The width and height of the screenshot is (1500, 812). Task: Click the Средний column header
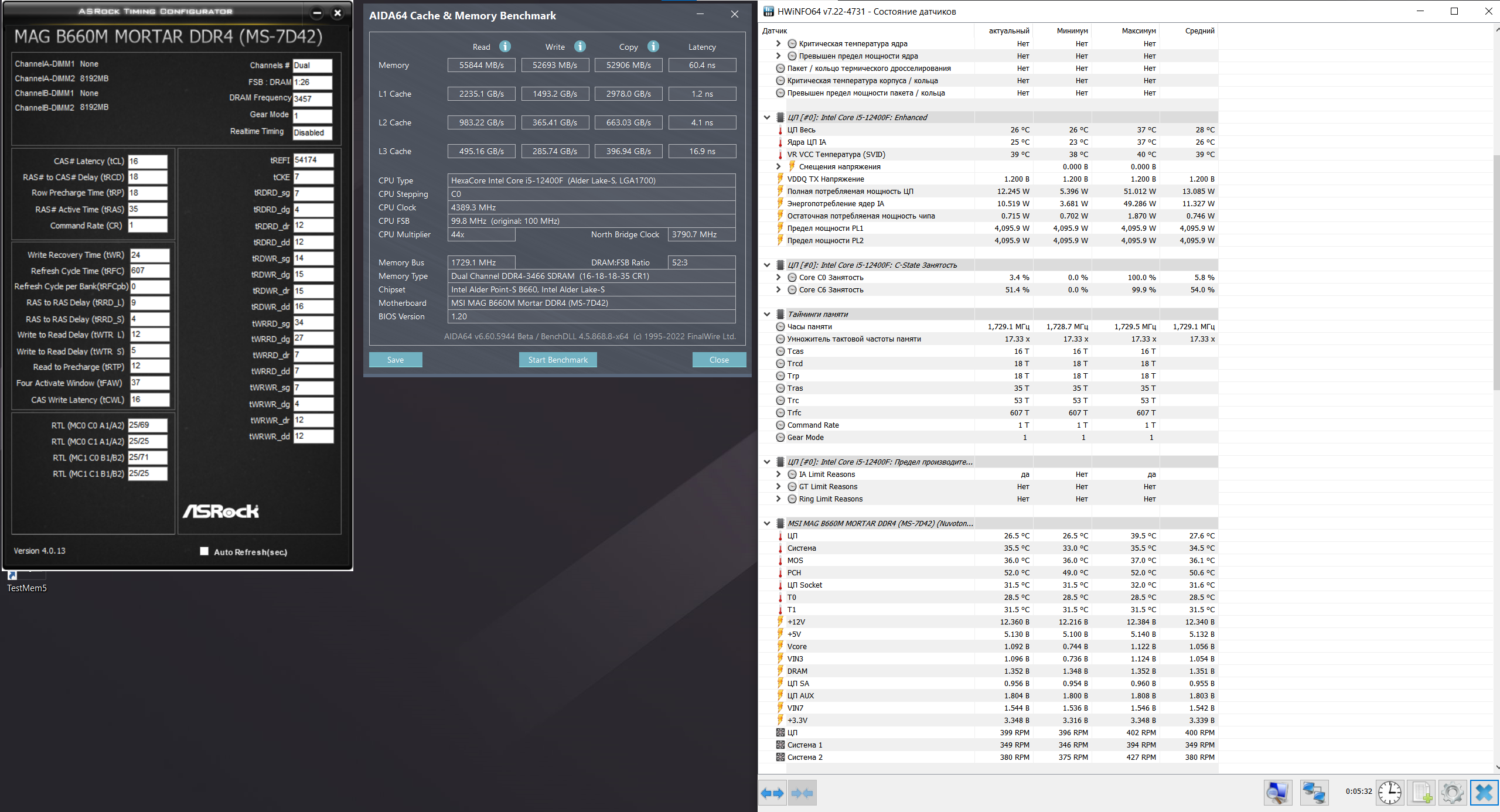pyautogui.click(x=1199, y=31)
